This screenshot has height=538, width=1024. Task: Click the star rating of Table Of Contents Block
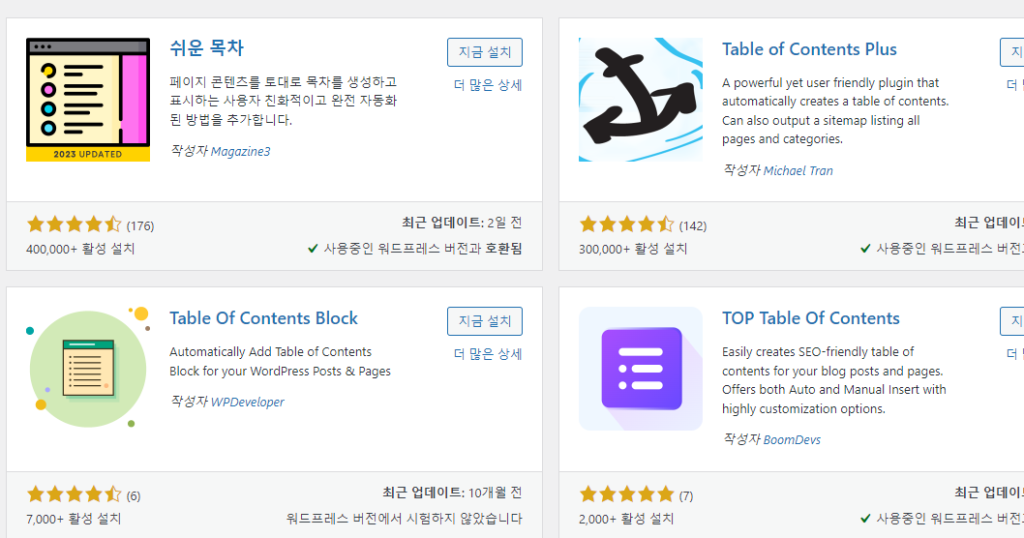74,494
